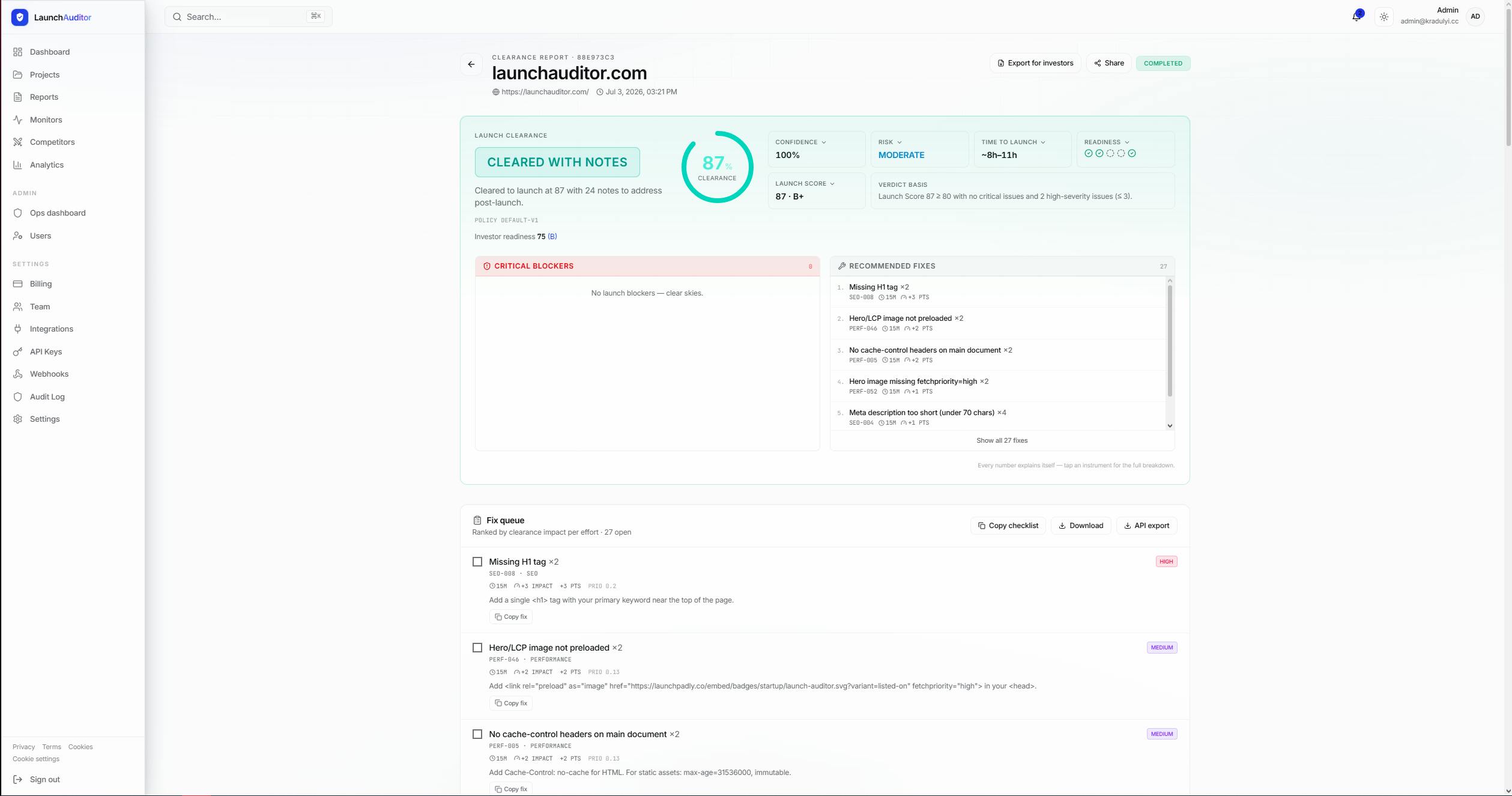Click the Ops dashboard shield icon
Image resolution: width=1512 pixels, height=796 pixels.
click(x=18, y=213)
